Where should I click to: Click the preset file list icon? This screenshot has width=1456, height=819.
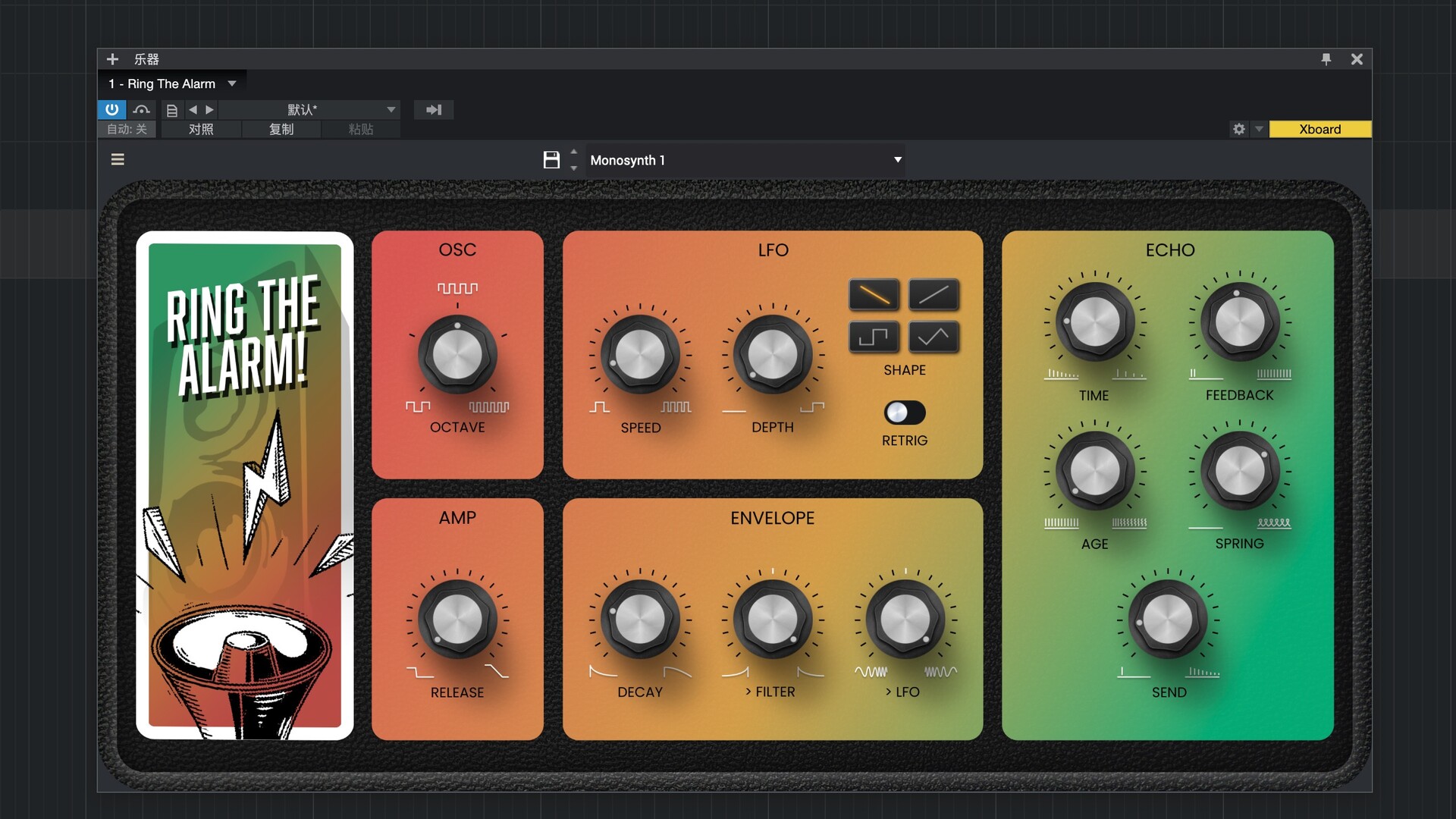(172, 110)
